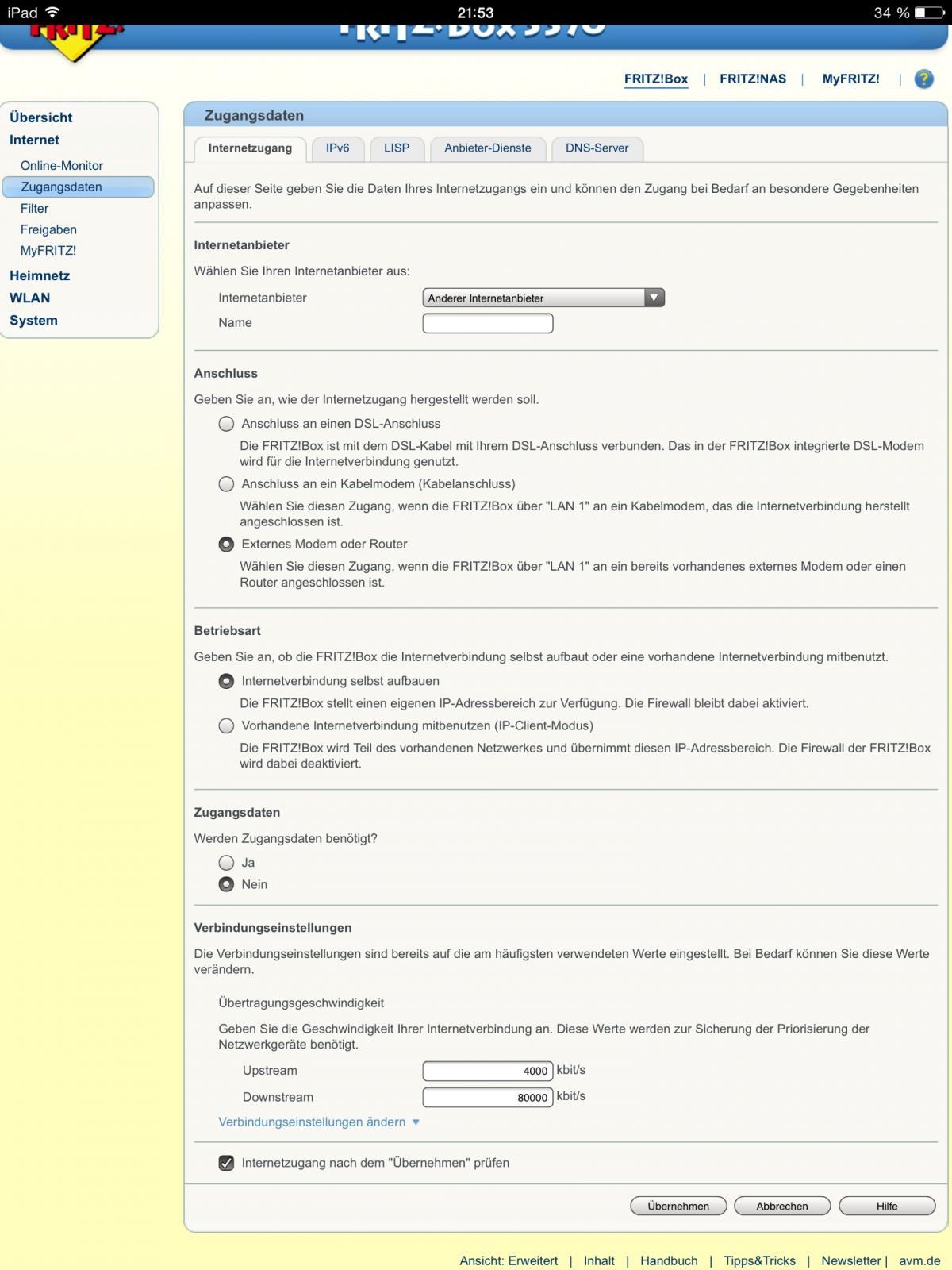
Task: Tap the Wi-Fi icon in iPad status bar
Action: [52, 12]
